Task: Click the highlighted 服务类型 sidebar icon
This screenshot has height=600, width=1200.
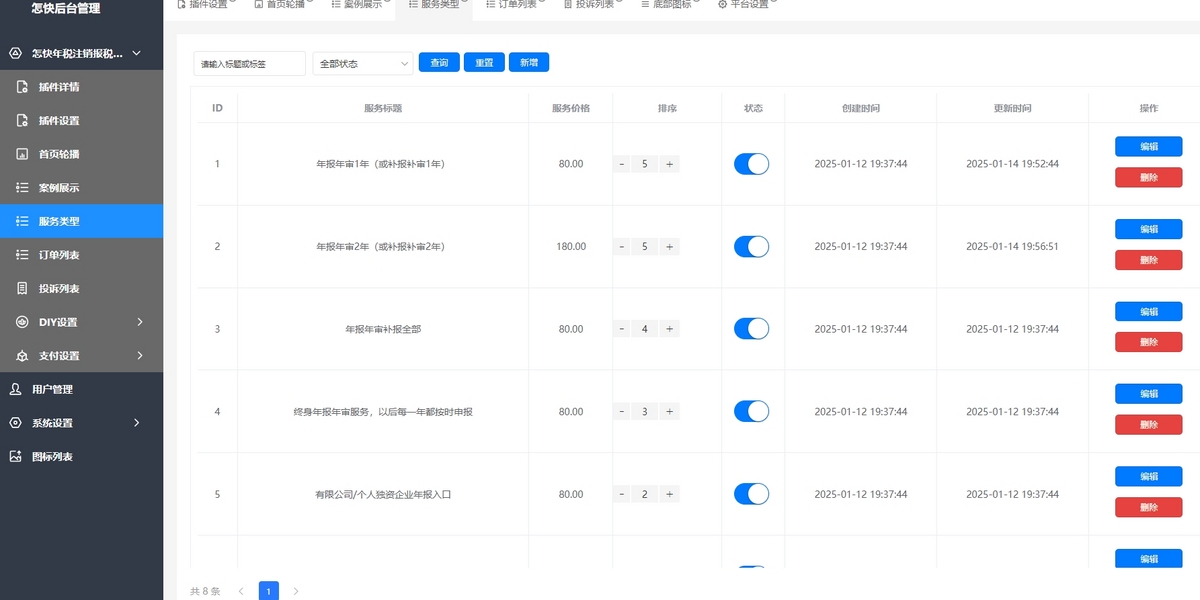Action: pyautogui.click(x=22, y=221)
